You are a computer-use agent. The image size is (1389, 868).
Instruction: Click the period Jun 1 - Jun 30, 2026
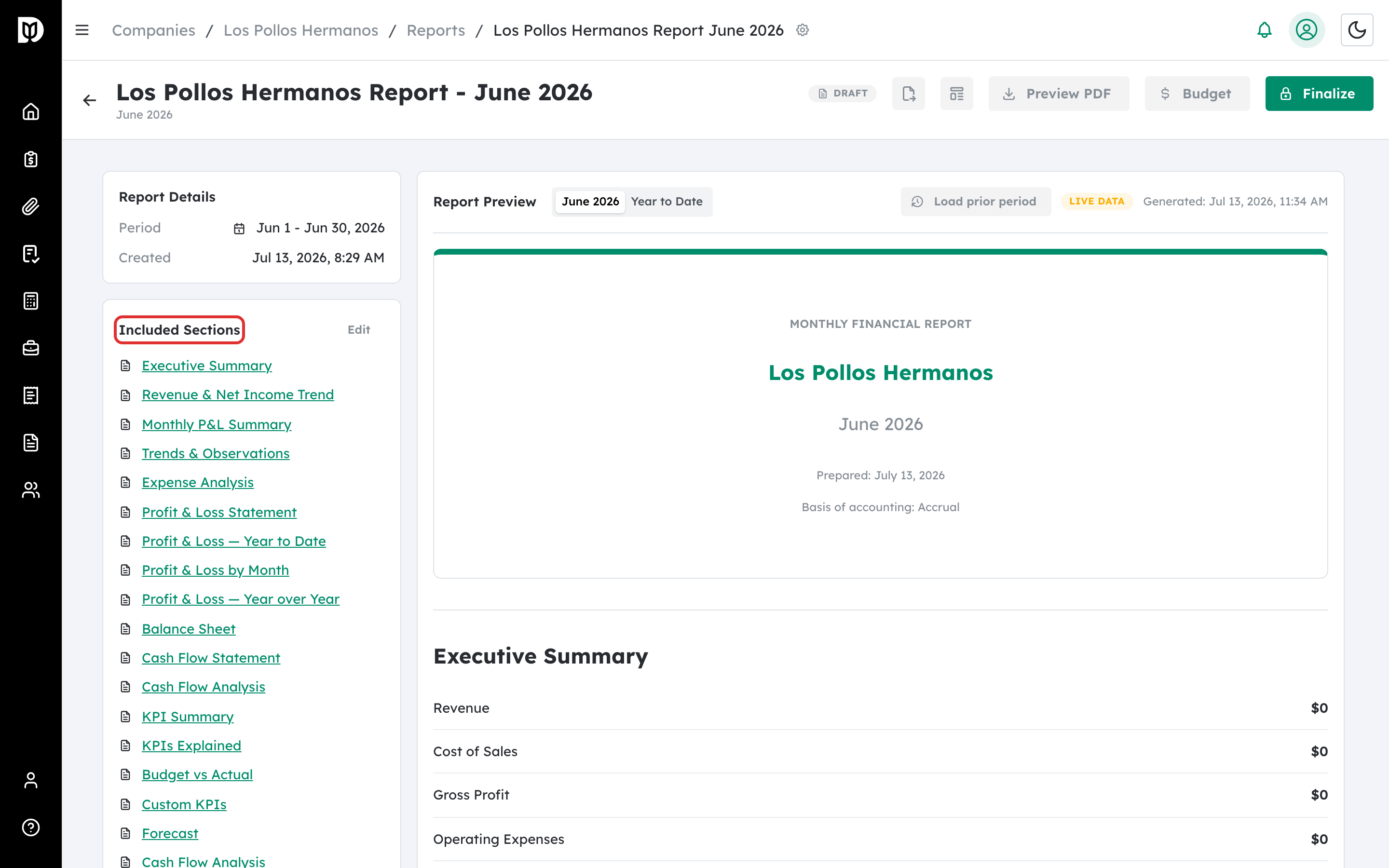(320, 228)
